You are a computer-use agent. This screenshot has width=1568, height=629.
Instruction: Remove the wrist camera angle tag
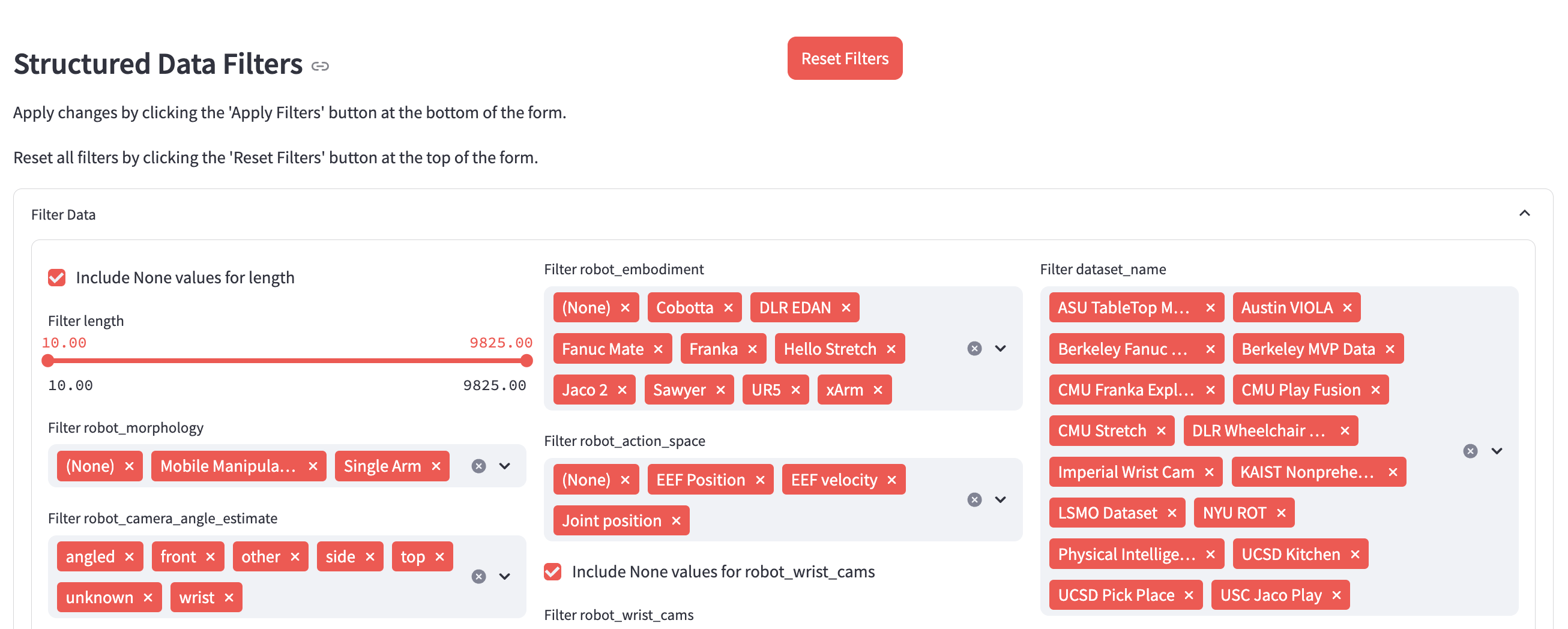pyautogui.click(x=229, y=597)
